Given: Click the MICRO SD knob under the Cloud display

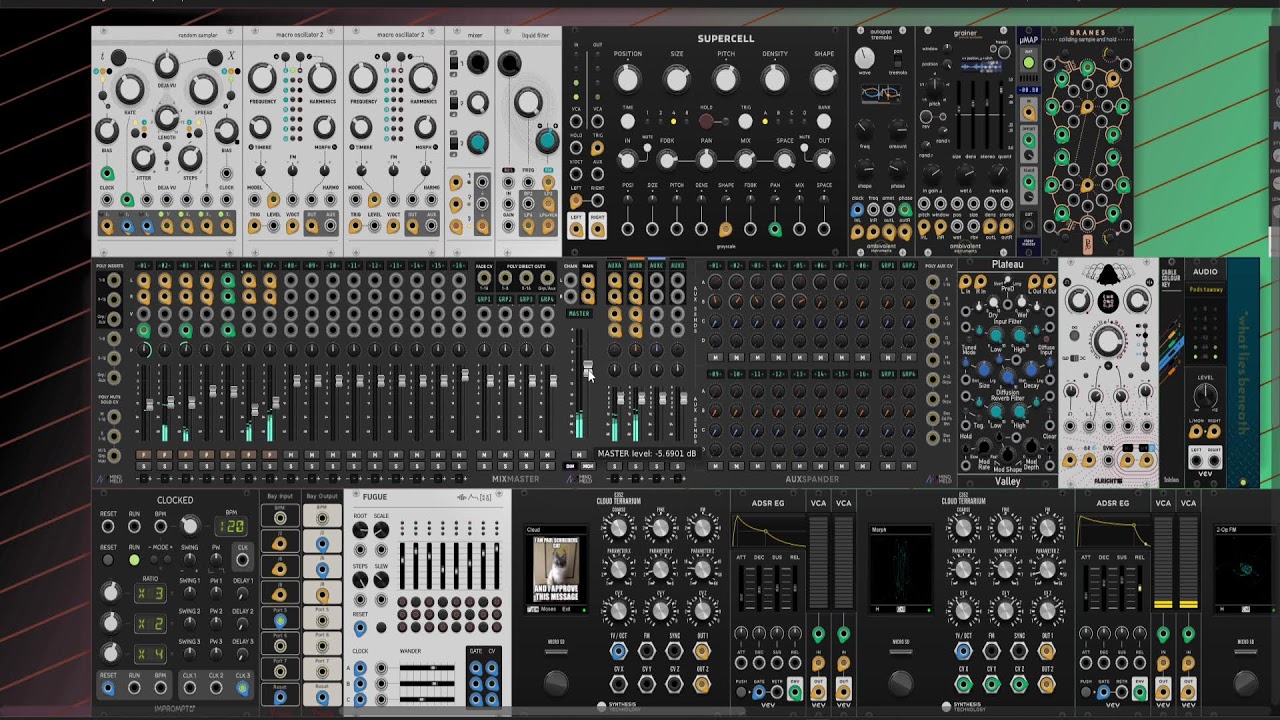Looking at the screenshot, I should 555,682.
